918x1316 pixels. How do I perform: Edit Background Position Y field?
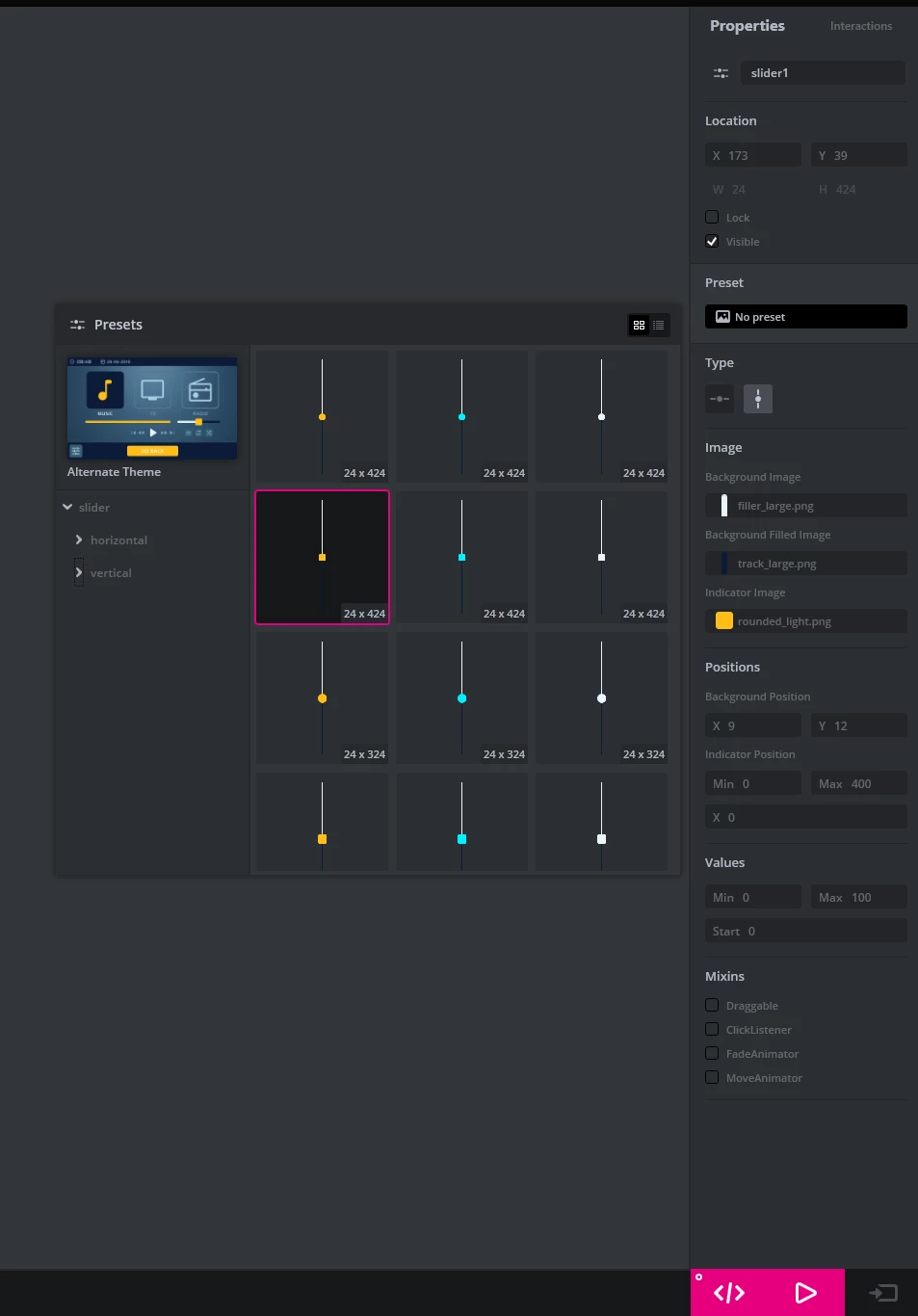(858, 725)
